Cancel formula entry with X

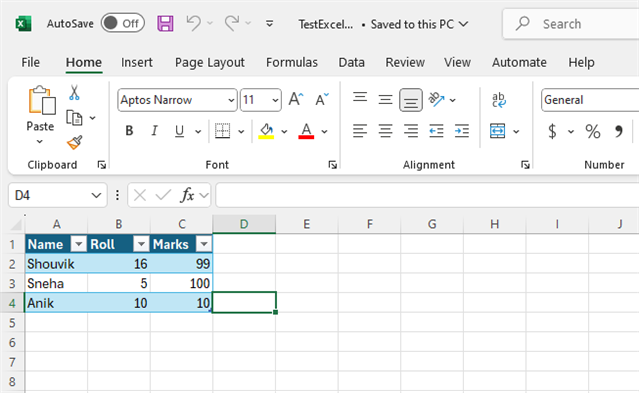[140, 195]
